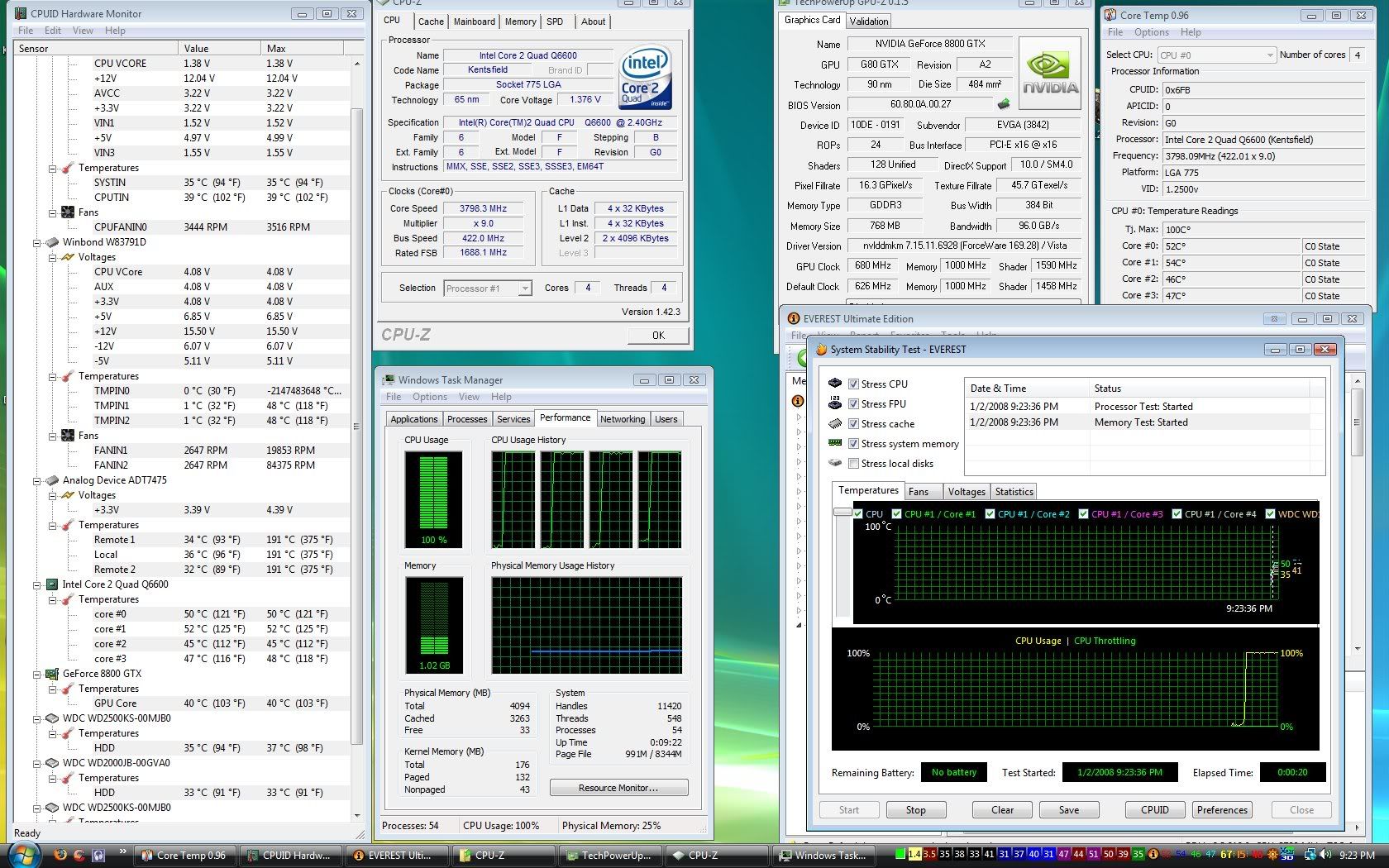
Task: Collapse Analog Device ADT7475 tree node
Action: [36, 481]
